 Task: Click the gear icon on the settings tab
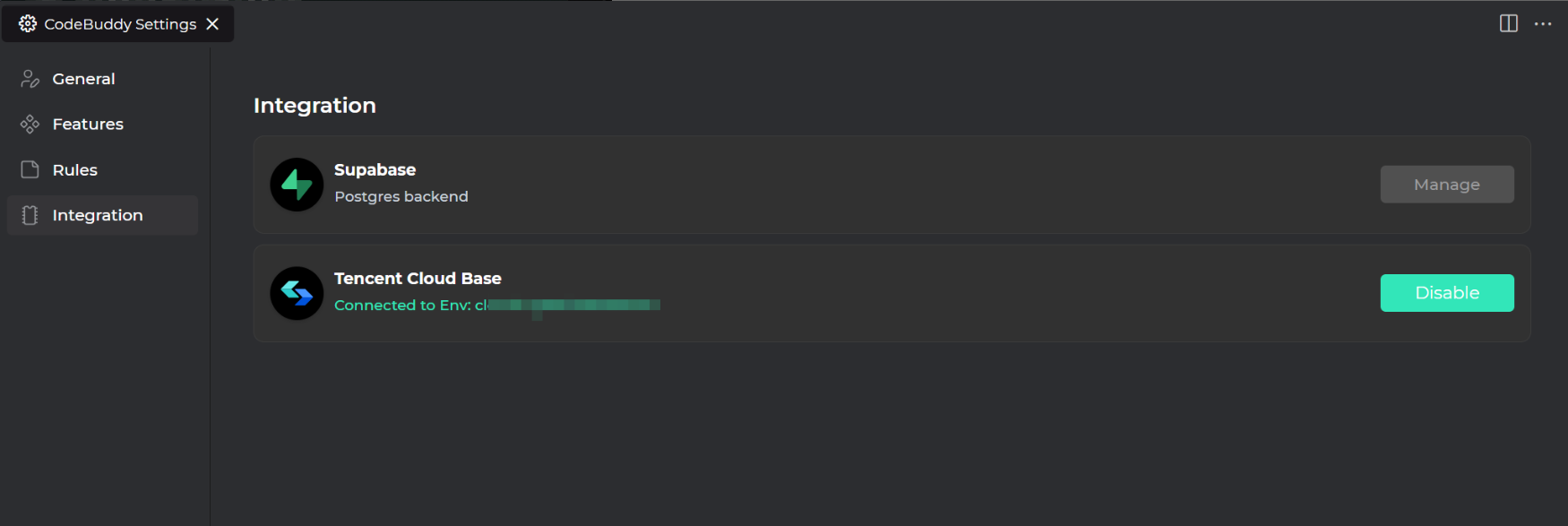pyautogui.click(x=27, y=23)
